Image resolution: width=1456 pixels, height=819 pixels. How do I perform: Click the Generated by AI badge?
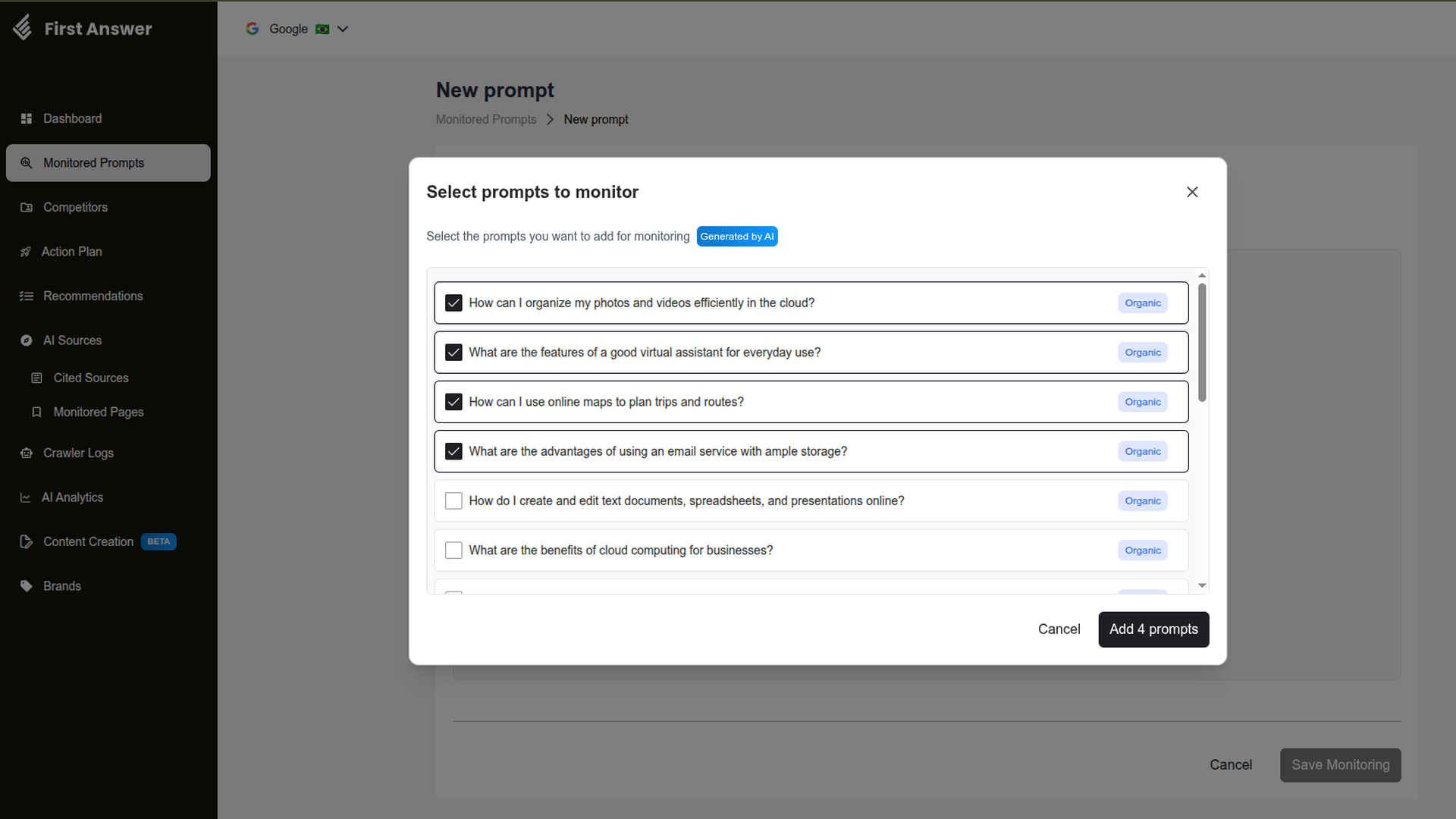(737, 237)
